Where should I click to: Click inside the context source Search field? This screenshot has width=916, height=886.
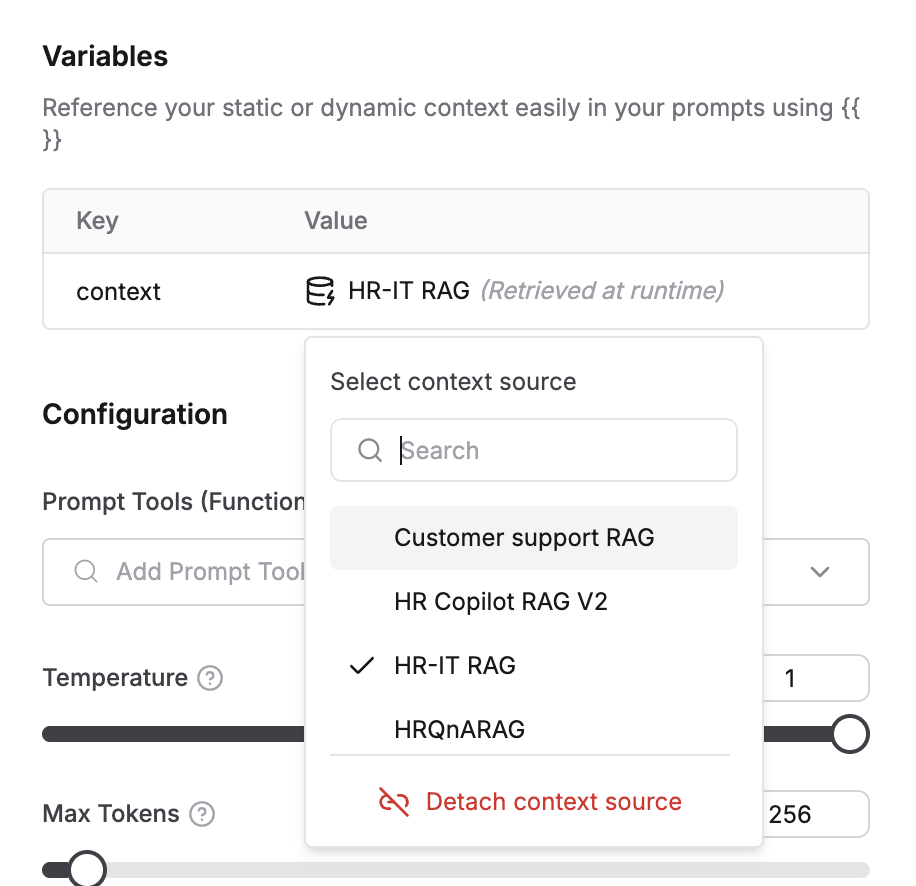pyautogui.click(x=500, y=450)
